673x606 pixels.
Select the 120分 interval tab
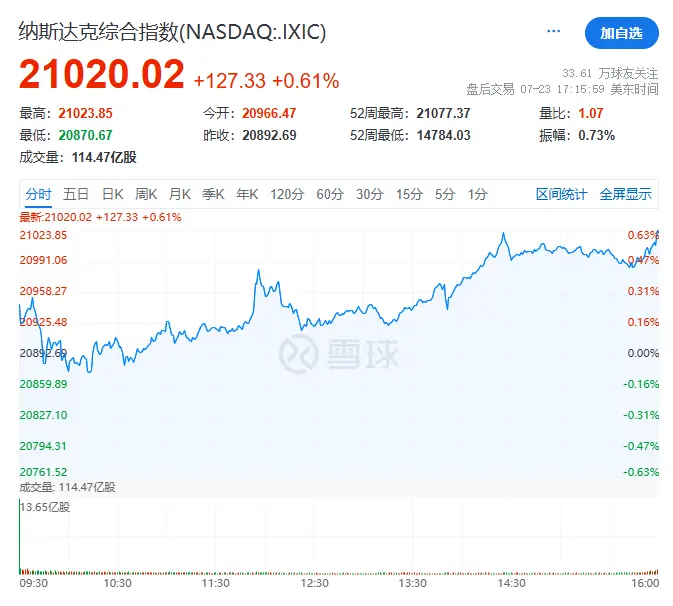[287, 194]
